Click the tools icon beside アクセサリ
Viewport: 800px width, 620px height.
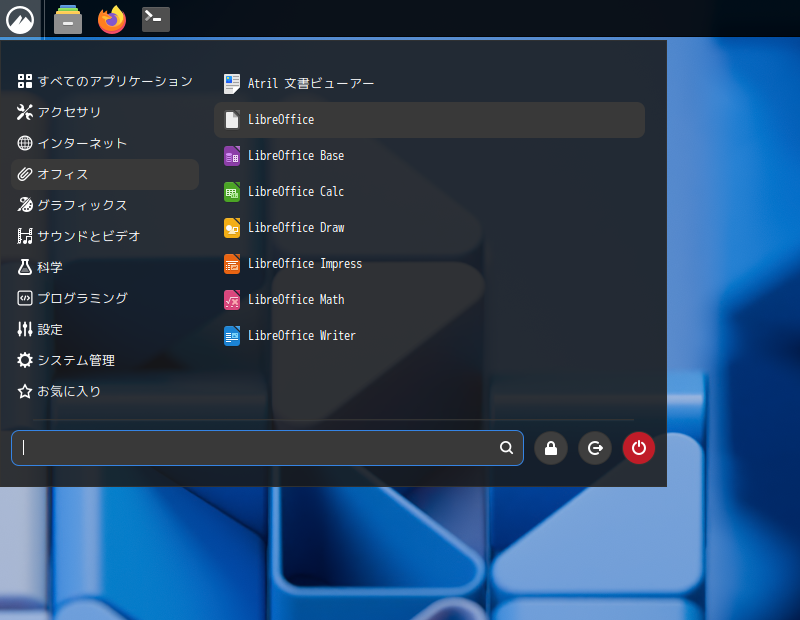pos(24,112)
